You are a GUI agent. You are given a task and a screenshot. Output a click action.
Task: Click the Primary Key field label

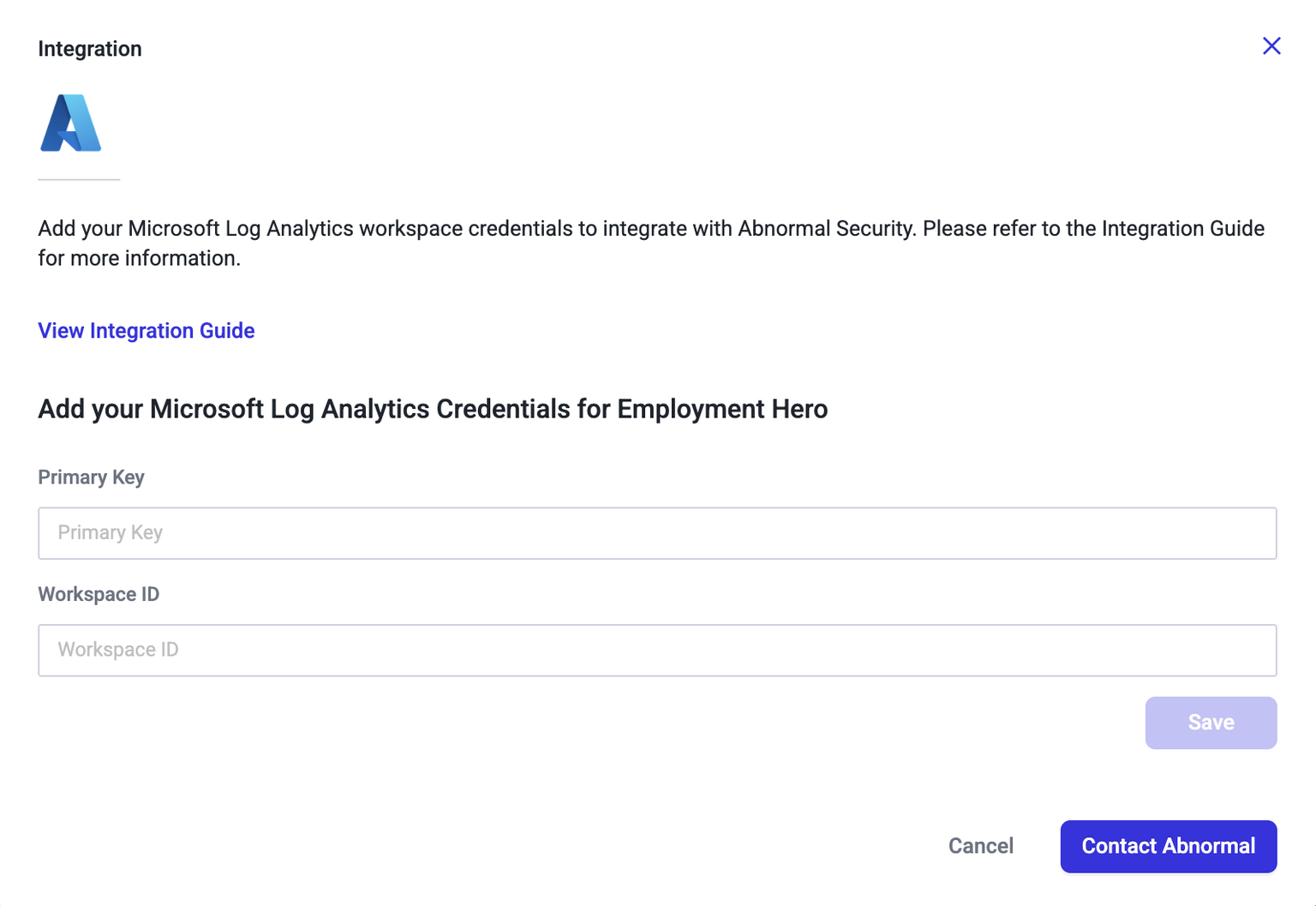(x=91, y=477)
